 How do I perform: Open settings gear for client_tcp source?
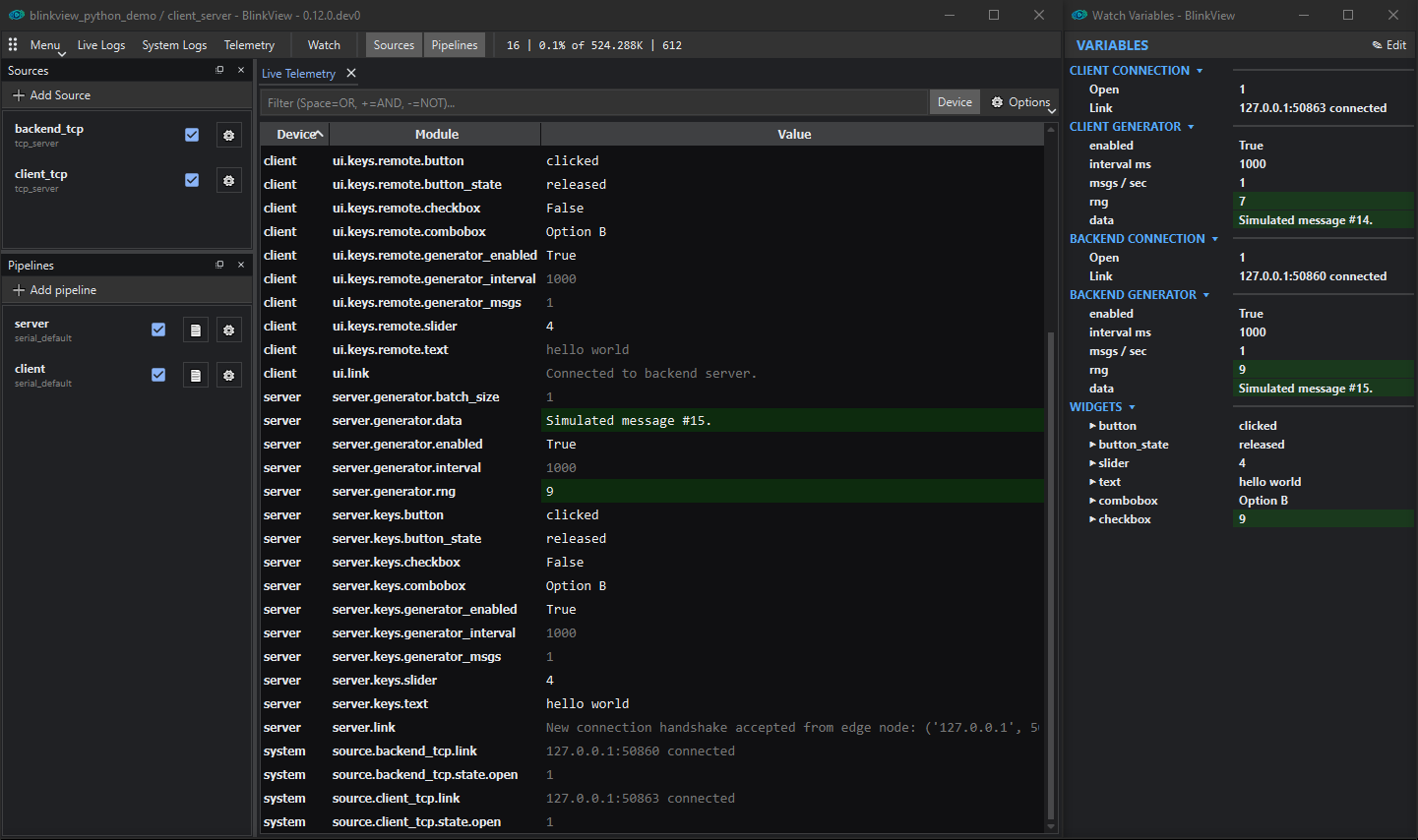(x=228, y=181)
